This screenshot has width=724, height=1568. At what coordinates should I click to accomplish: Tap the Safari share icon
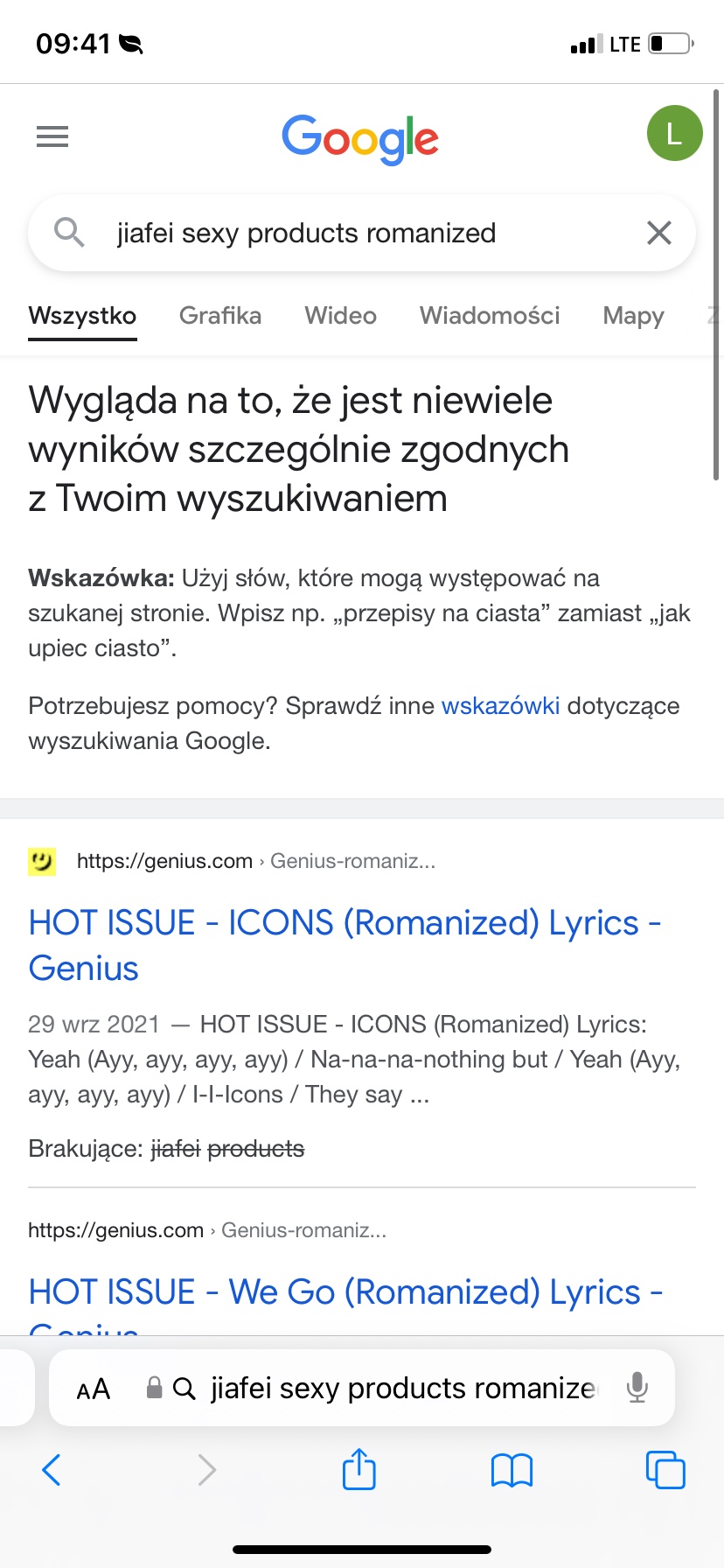[359, 1469]
